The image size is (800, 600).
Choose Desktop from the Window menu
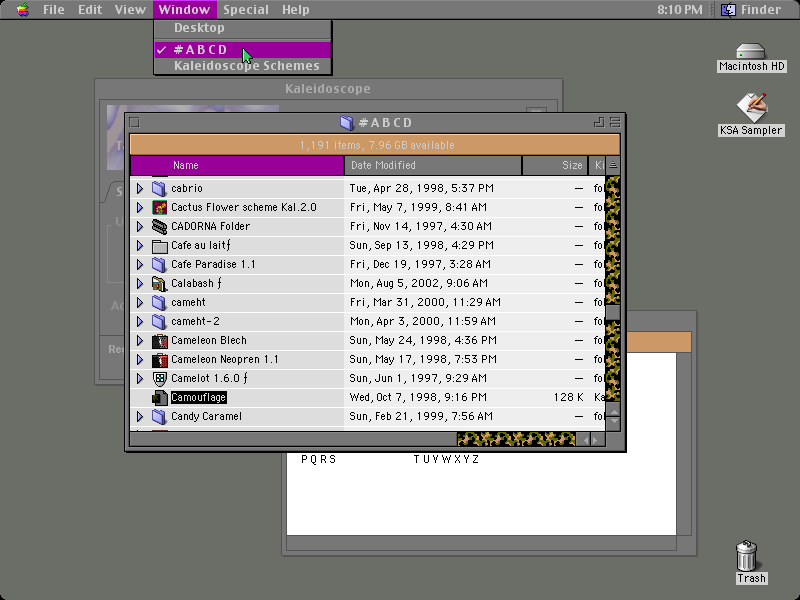coord(242,28)
